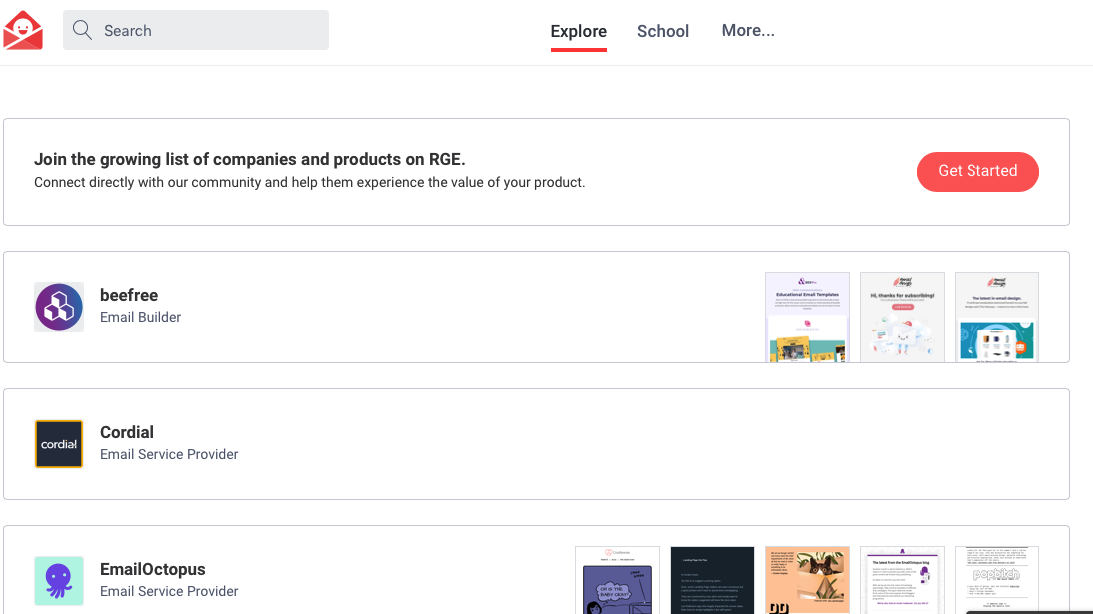Open the Educational Email Templates thumbnail
This screenshot has width=1093, height=614.
click(807, 316)
